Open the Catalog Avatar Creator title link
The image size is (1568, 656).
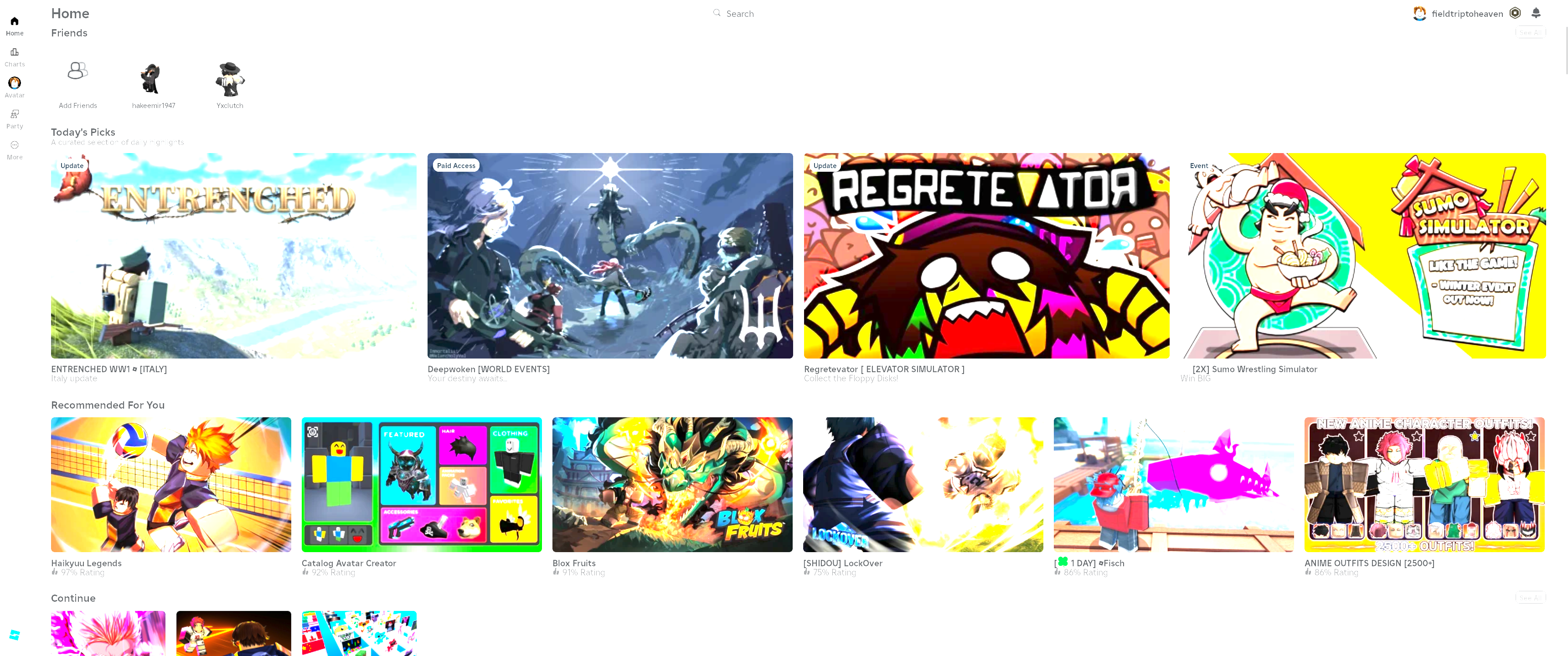[x=349, y=563]
